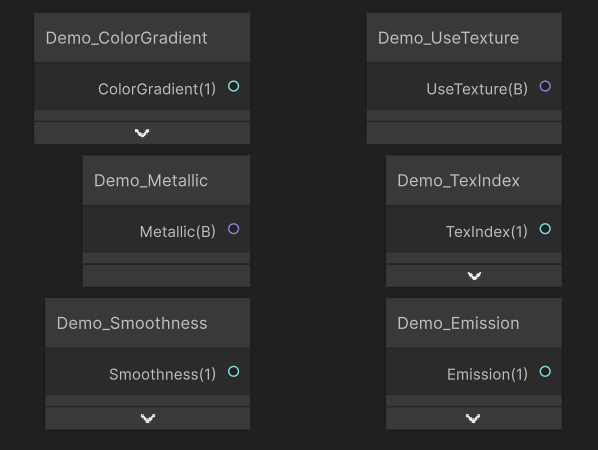Expand the Demo_Smoothness node chevron
This screenshot has width=598, height=450.
pos(148,418)
